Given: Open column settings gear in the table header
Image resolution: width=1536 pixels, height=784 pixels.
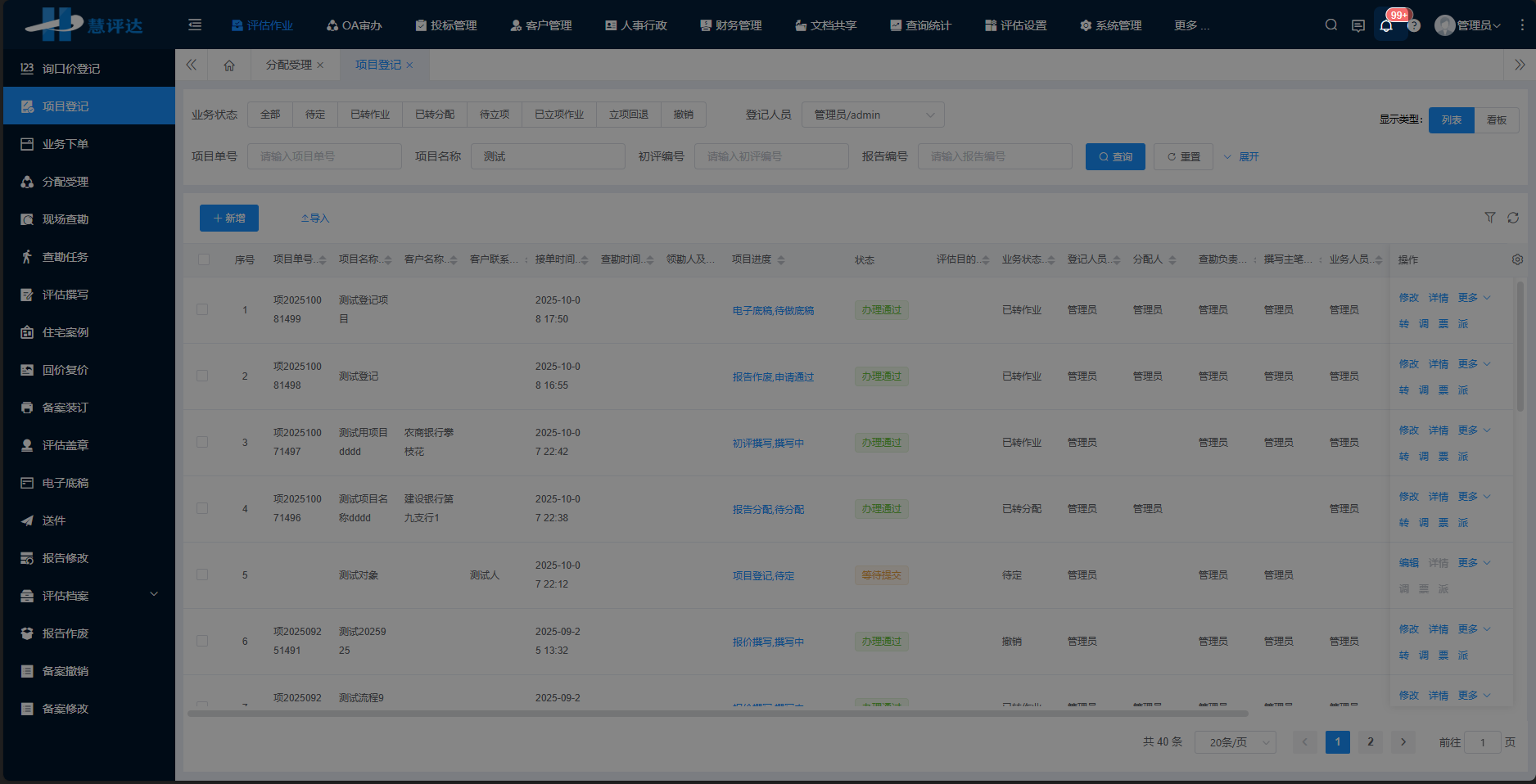Looking at the screenshot, I should coord(1517,259).
